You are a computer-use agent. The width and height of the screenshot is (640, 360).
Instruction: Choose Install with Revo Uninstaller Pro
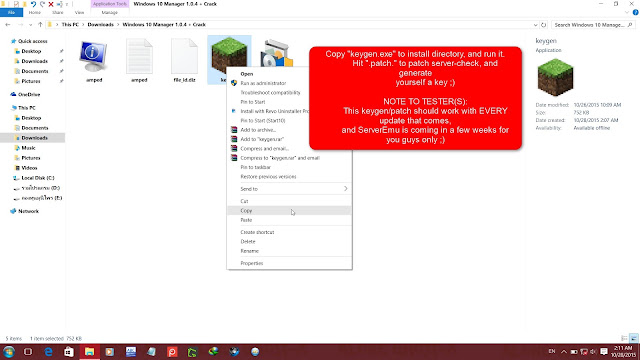[274, 111]
